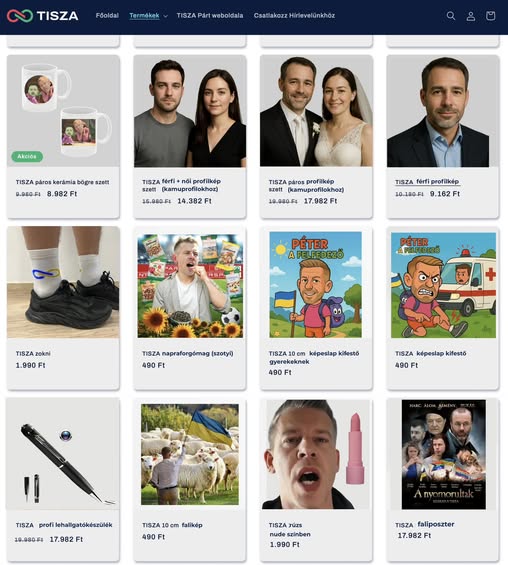Open TISZA páros kerámia bögre szett

pyautogui.click(x=62, y=182)
